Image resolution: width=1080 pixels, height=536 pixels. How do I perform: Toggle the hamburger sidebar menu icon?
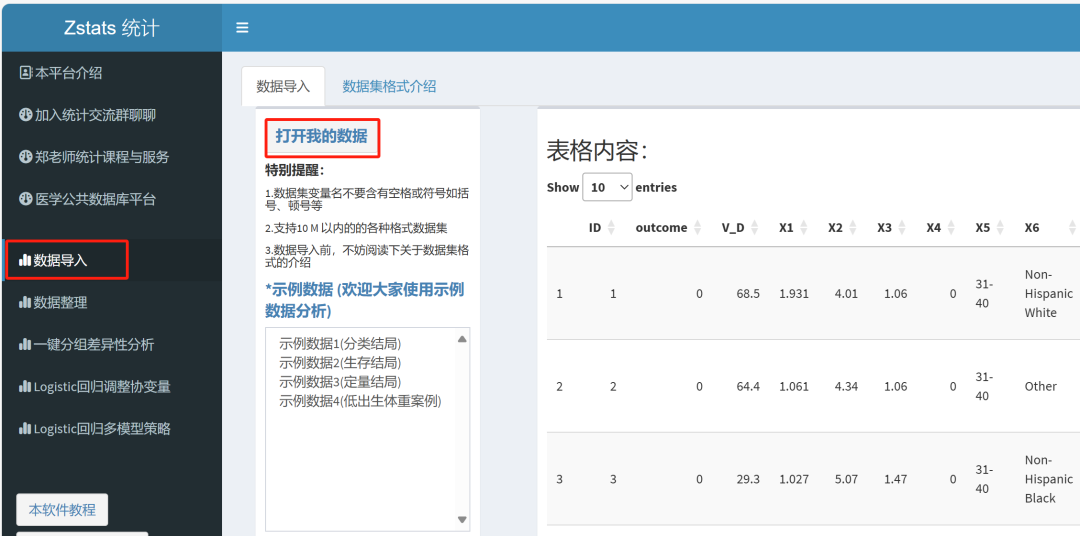pos(242,28)
